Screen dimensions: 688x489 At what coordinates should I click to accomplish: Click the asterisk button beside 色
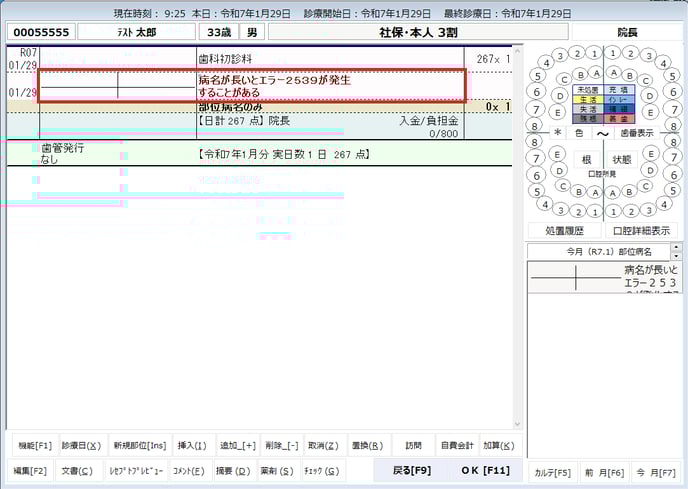click(x=558, y=132)
